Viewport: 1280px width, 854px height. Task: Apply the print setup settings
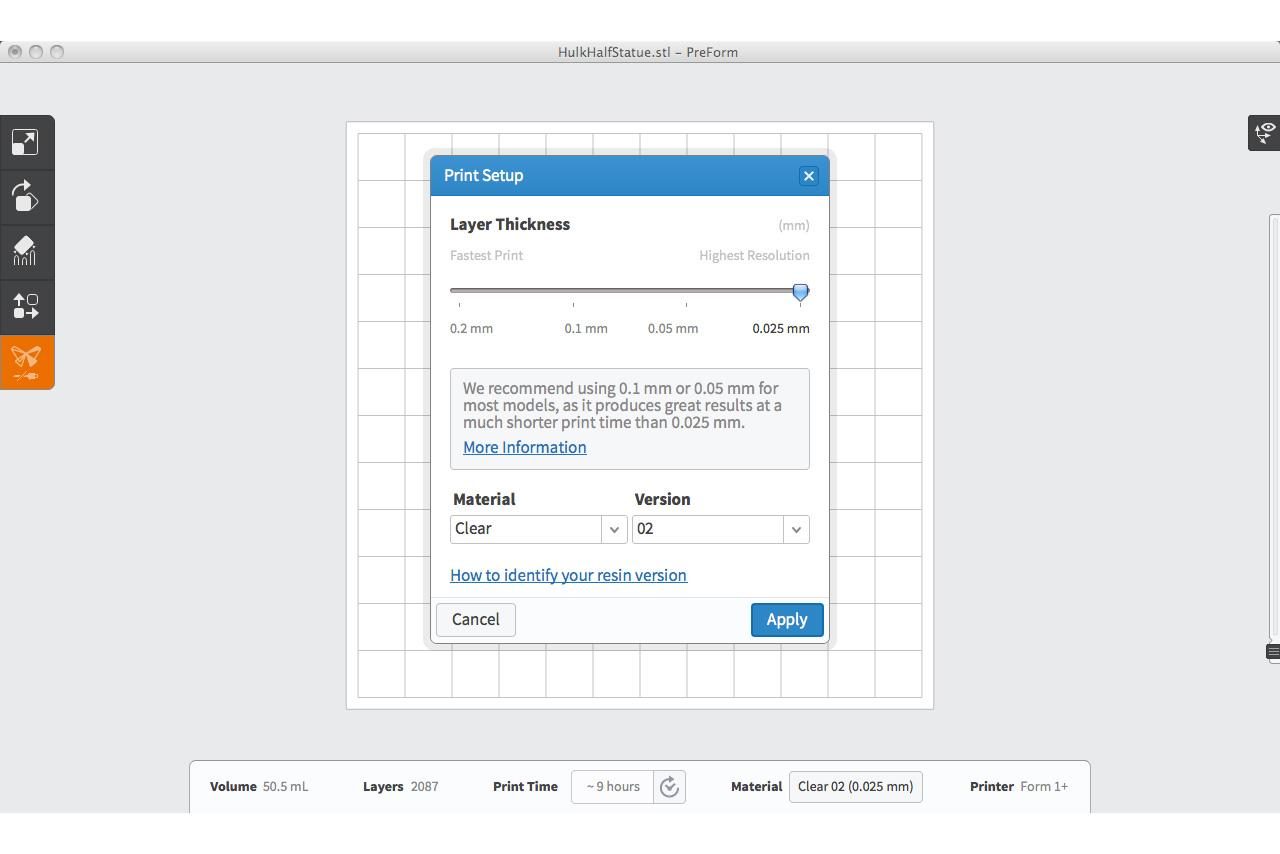[x=787, y=619]
